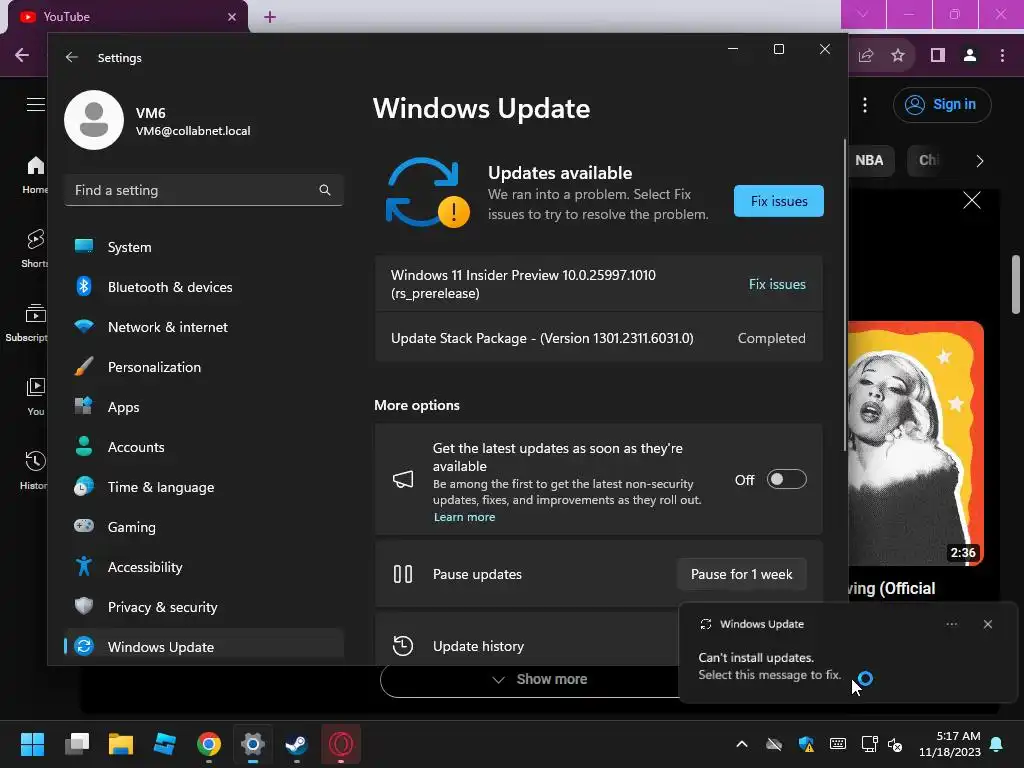The image size is (1024, 768).
Task: Open Apps settings
Action: click(204, 407)
